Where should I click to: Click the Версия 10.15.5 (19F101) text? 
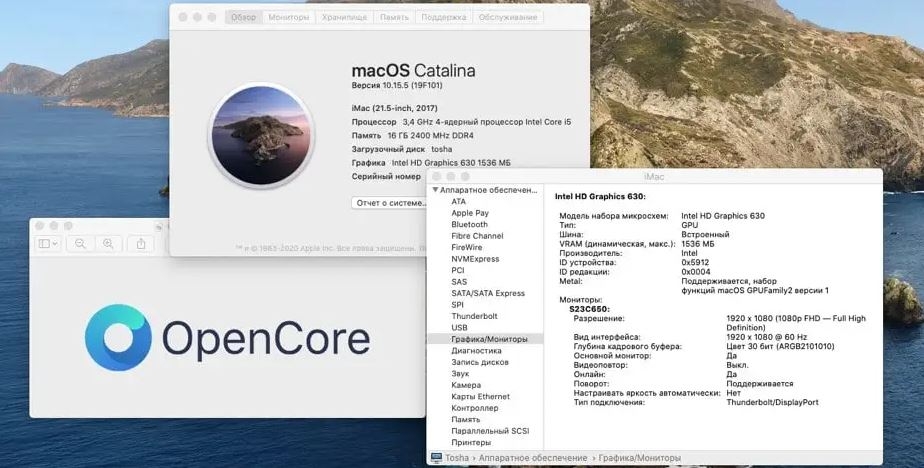click(x=397, y=85)
